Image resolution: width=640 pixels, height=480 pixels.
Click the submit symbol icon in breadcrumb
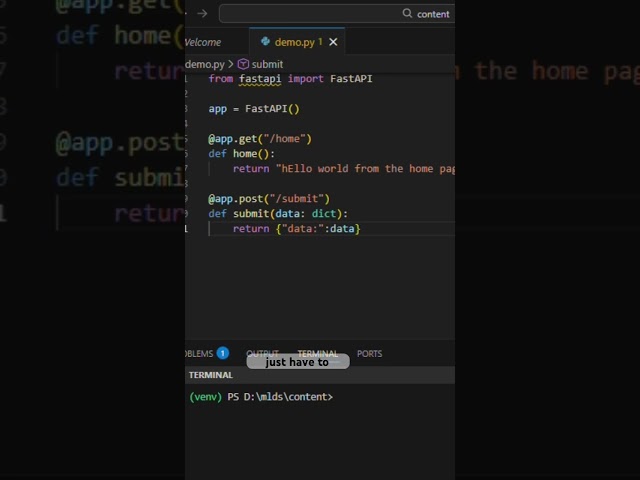(243, 64)
